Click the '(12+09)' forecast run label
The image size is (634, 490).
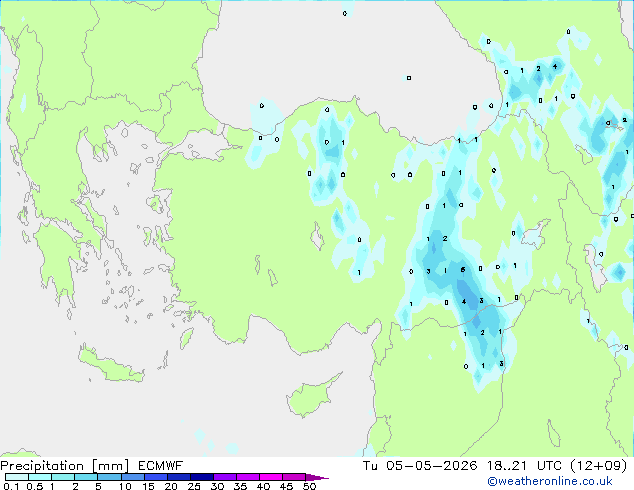[x=598, y=466]
